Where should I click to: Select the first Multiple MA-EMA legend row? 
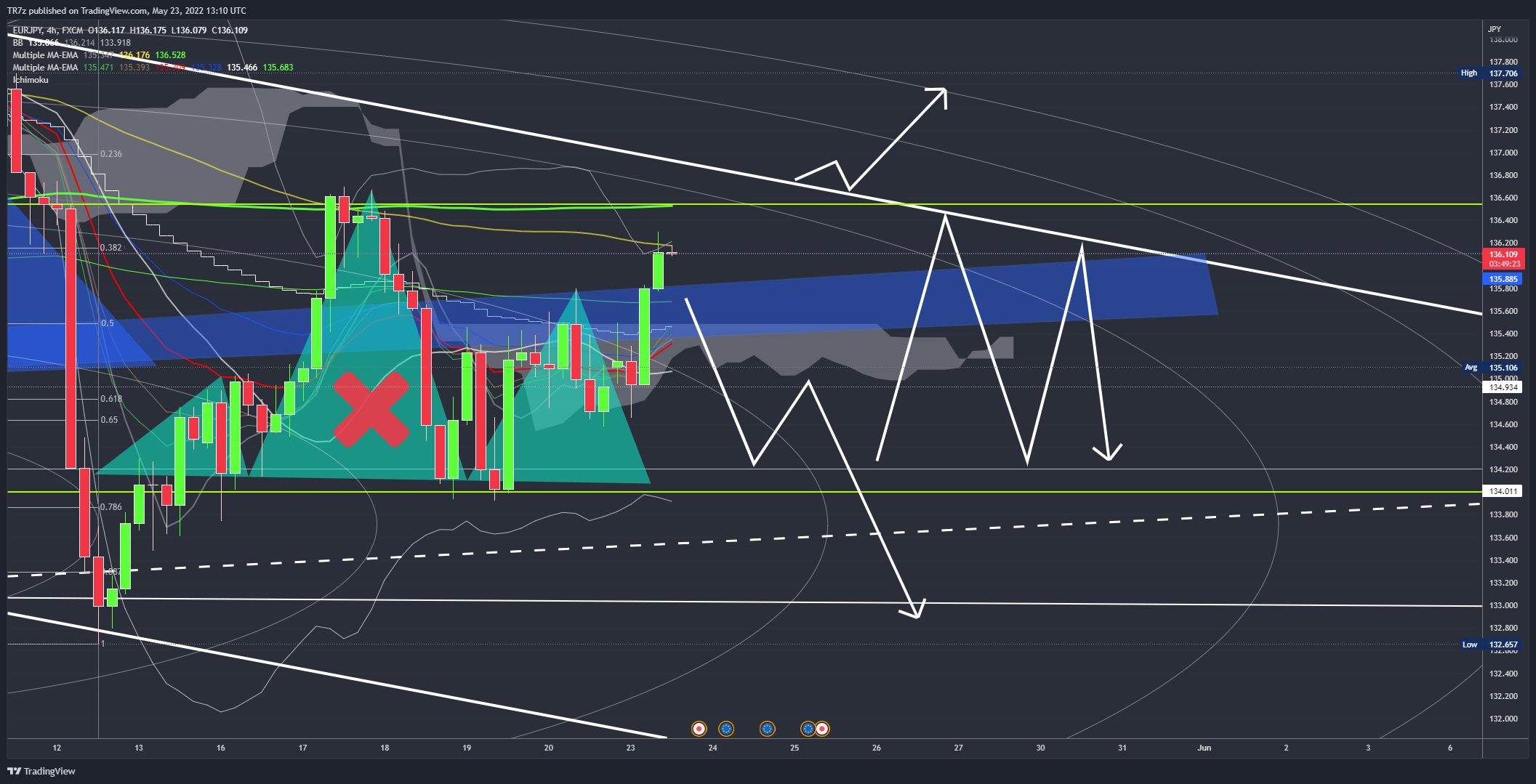click(x=99, y=55)
